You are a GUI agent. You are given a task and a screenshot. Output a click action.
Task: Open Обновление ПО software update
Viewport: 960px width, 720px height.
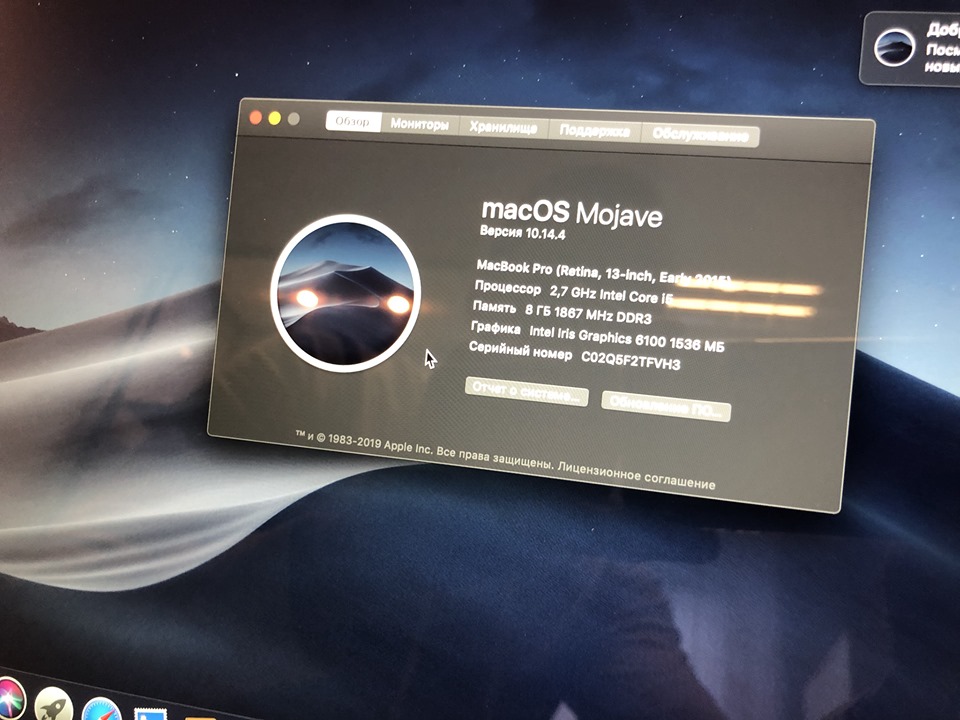[666, 407]
